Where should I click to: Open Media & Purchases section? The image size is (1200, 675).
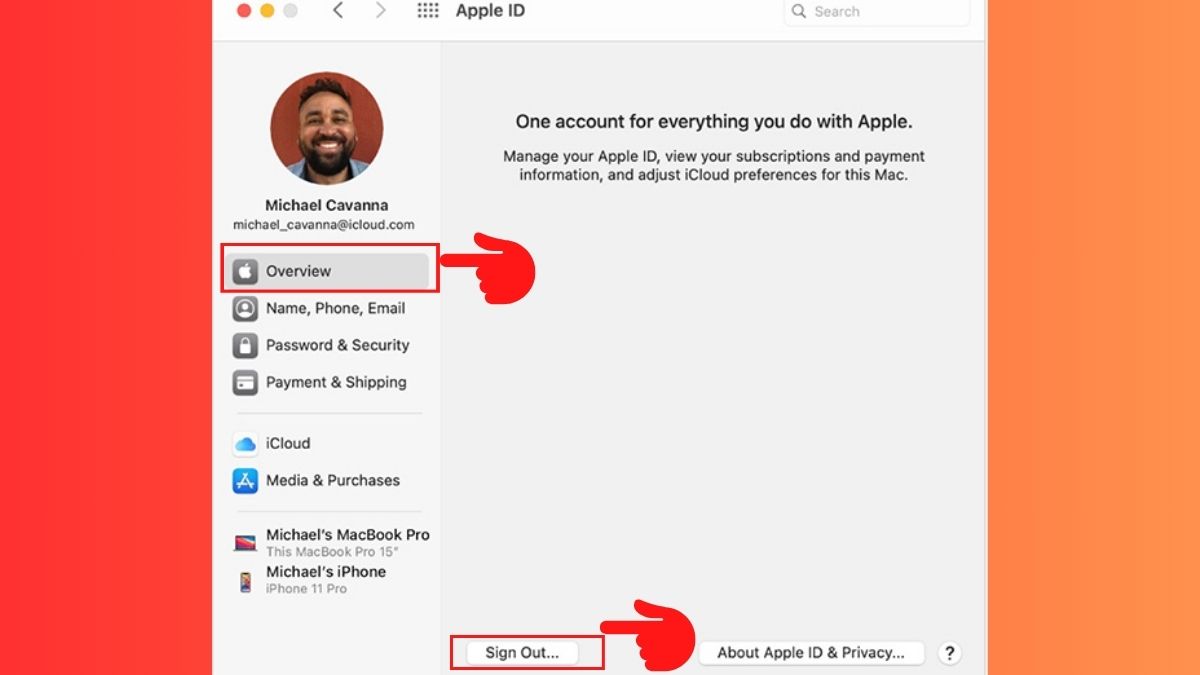tap(327, 480)
